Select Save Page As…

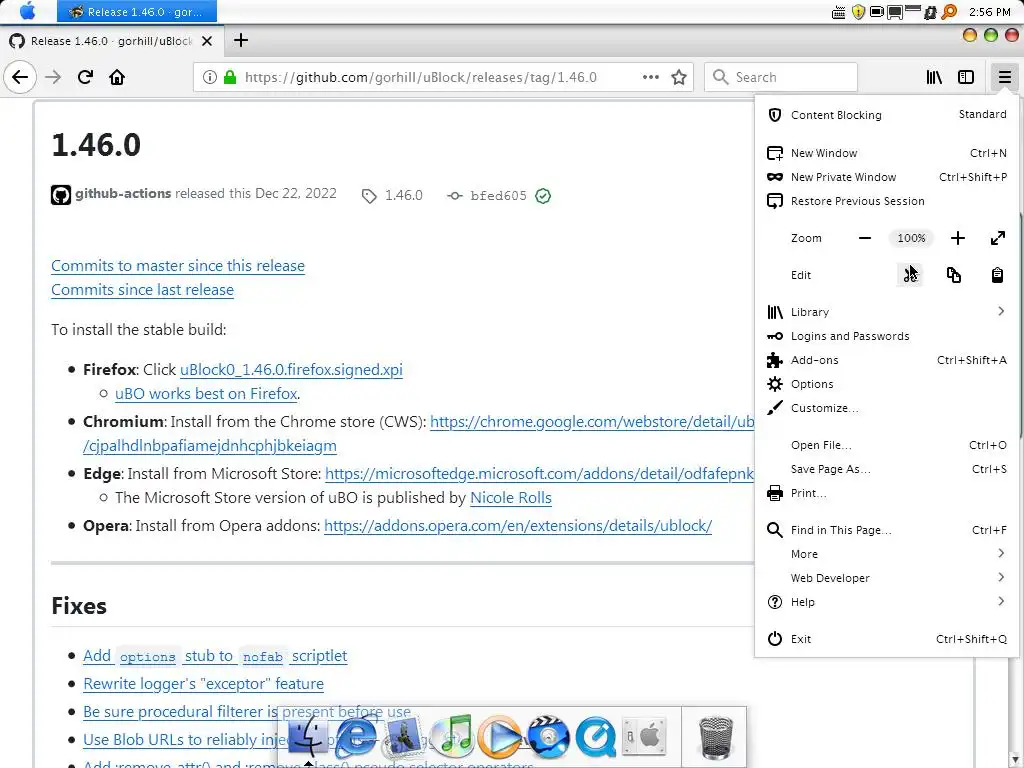click(x=886, y=469)
